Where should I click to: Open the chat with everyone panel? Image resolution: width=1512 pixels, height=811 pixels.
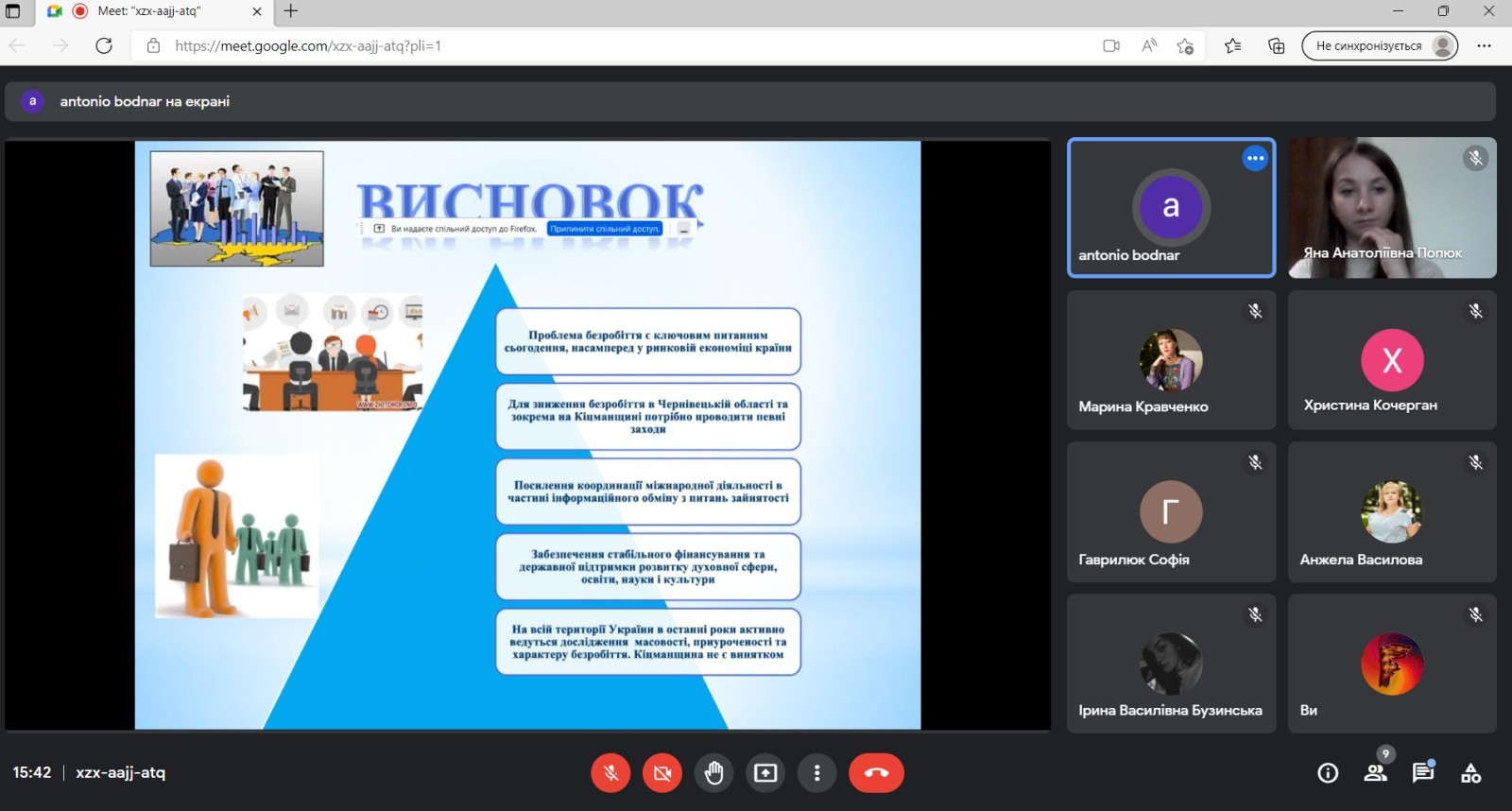(x=1422, y=773)
